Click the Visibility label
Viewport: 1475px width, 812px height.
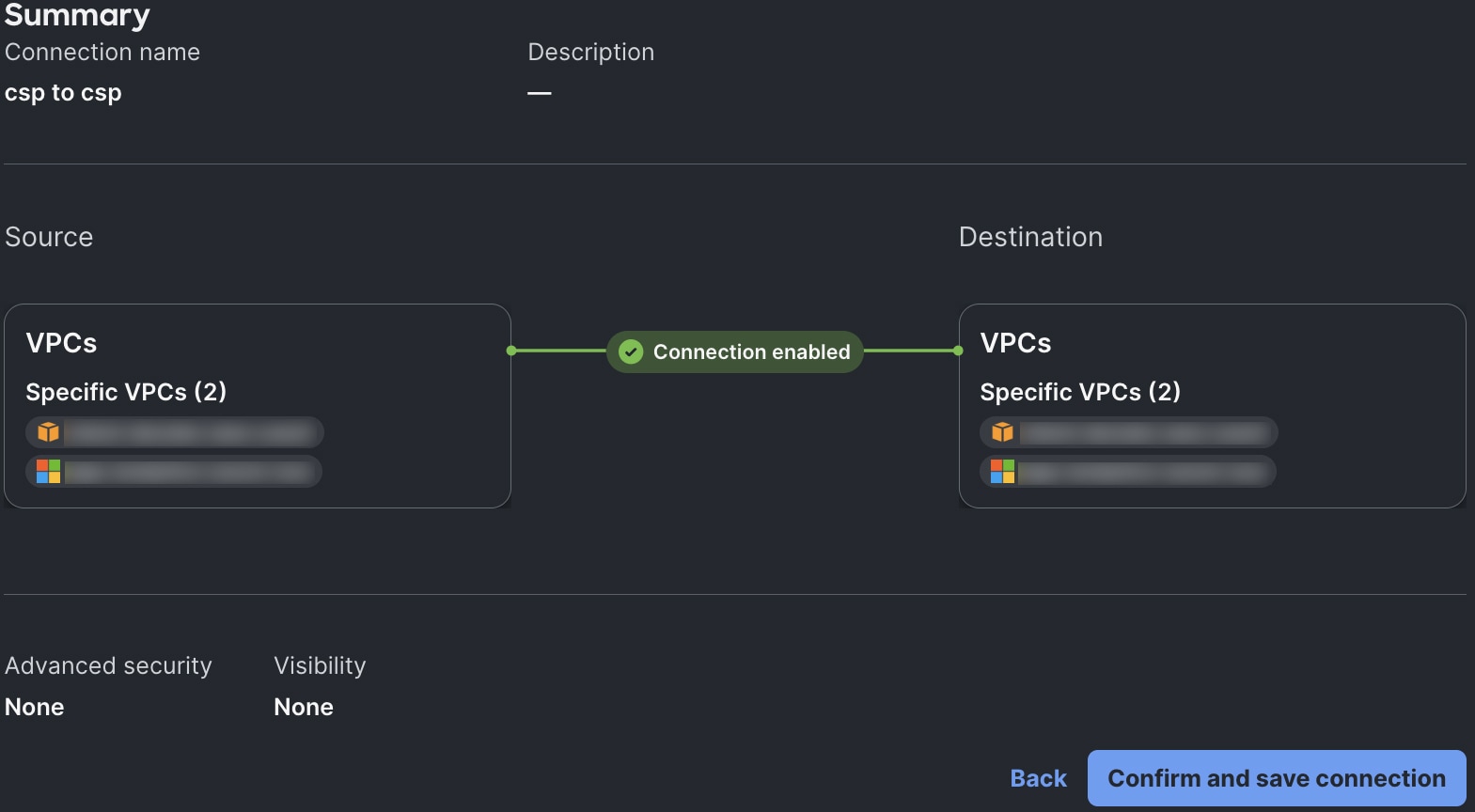point(320,665)
